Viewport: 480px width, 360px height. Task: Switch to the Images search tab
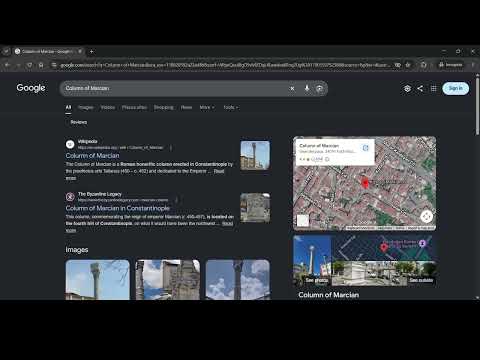coord(86,107)
